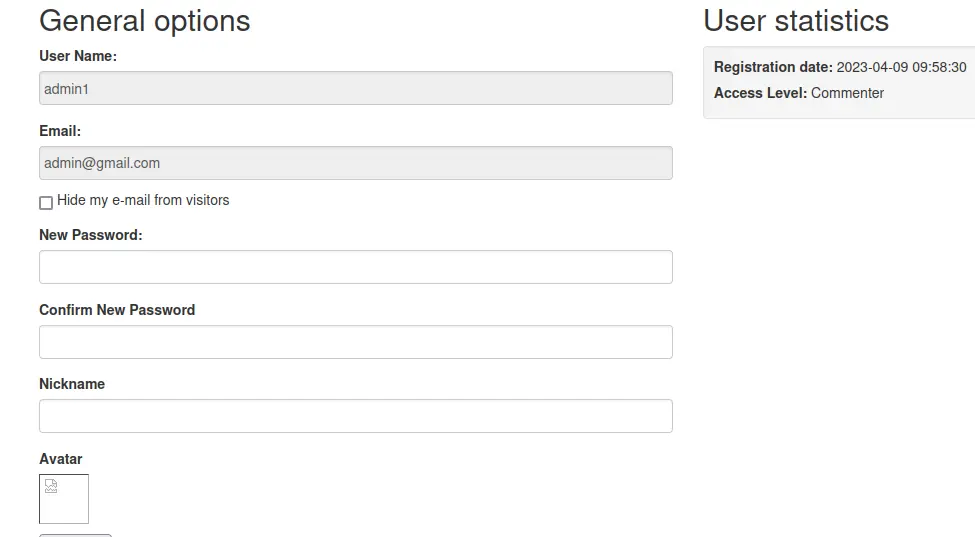Click the Registration date value text
Image resolution: width=975 pixels, height=537 pixels.
pos(901,67)
